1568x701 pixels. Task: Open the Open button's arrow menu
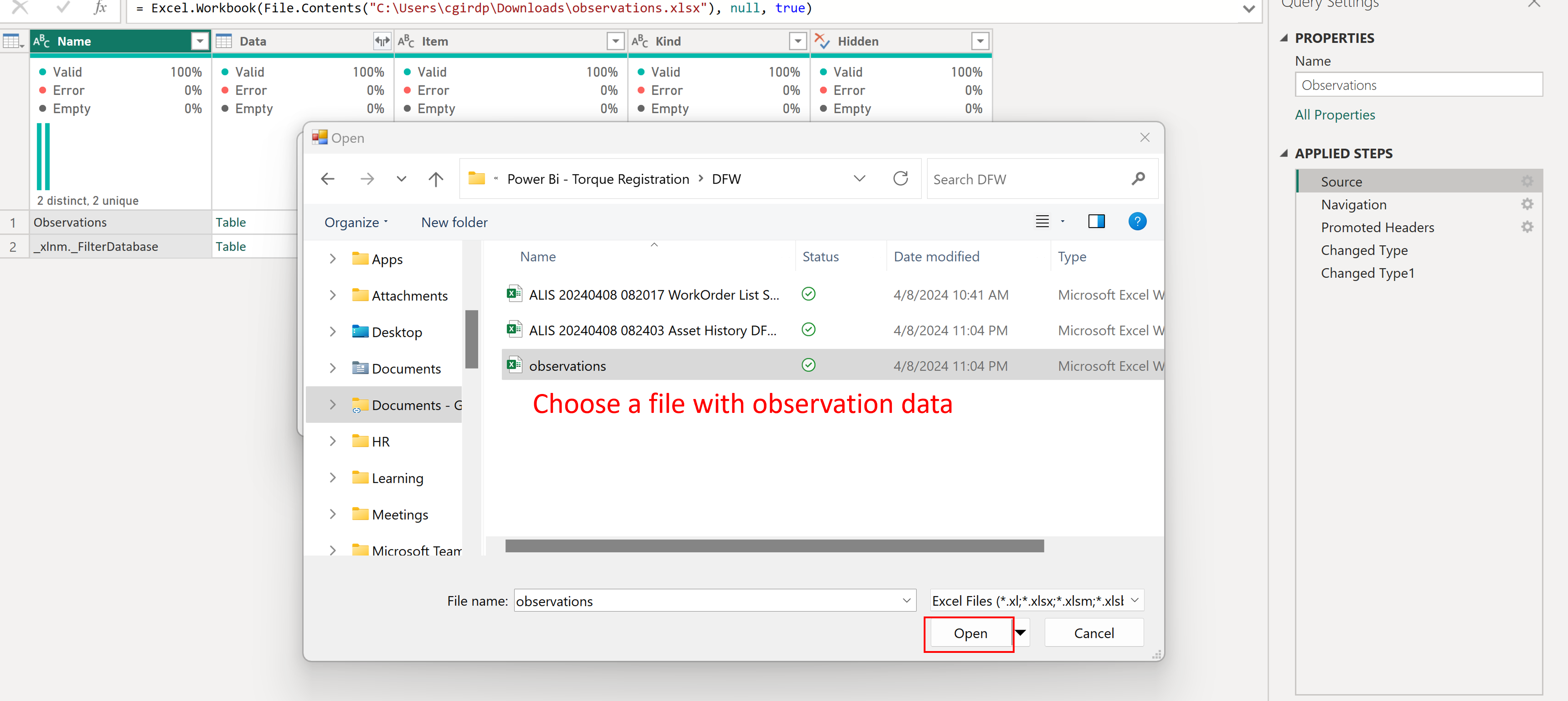click(x=1021, y=633)
